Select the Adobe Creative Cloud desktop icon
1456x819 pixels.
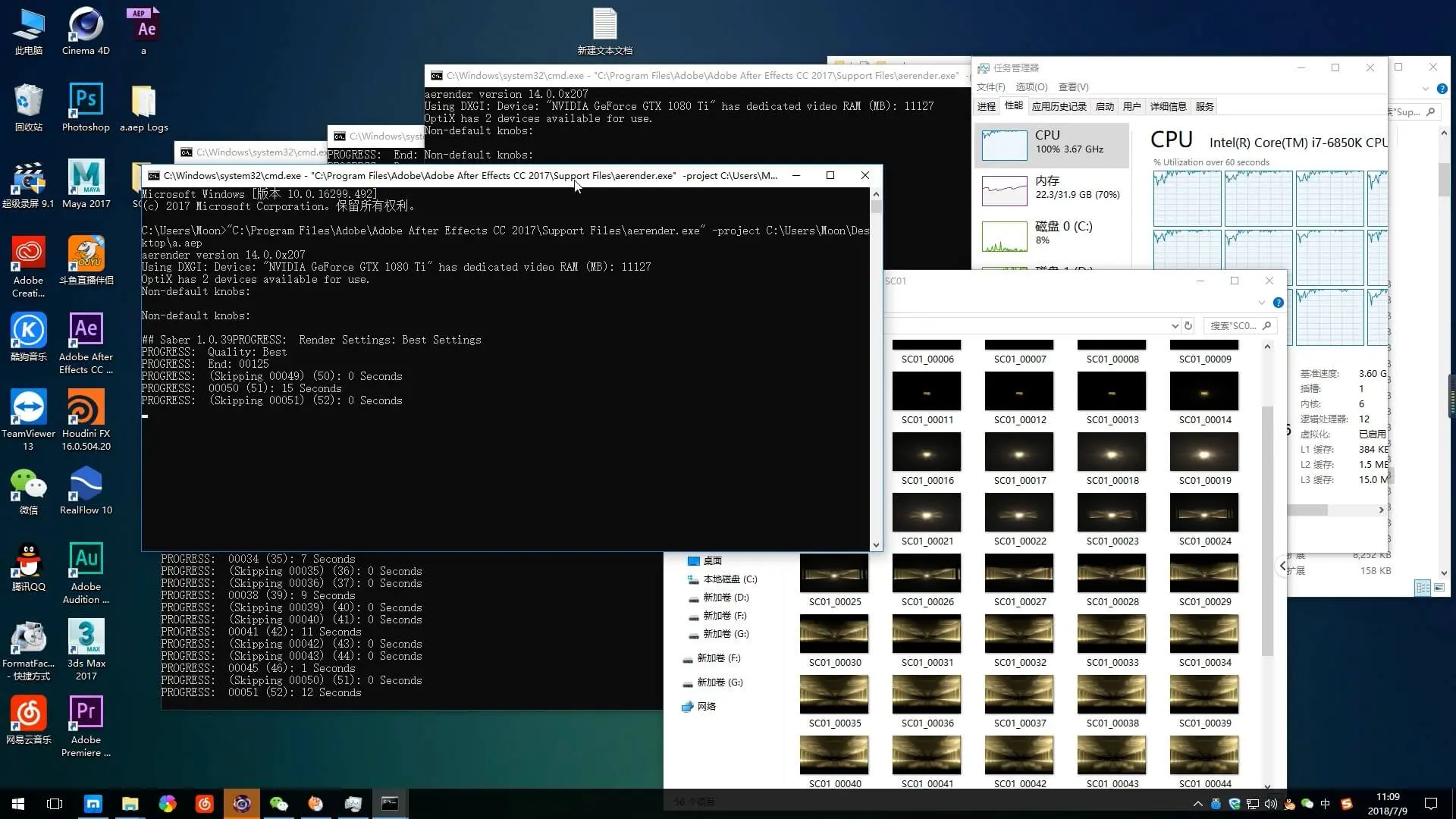pyautogui.click(x=28, y=267)
